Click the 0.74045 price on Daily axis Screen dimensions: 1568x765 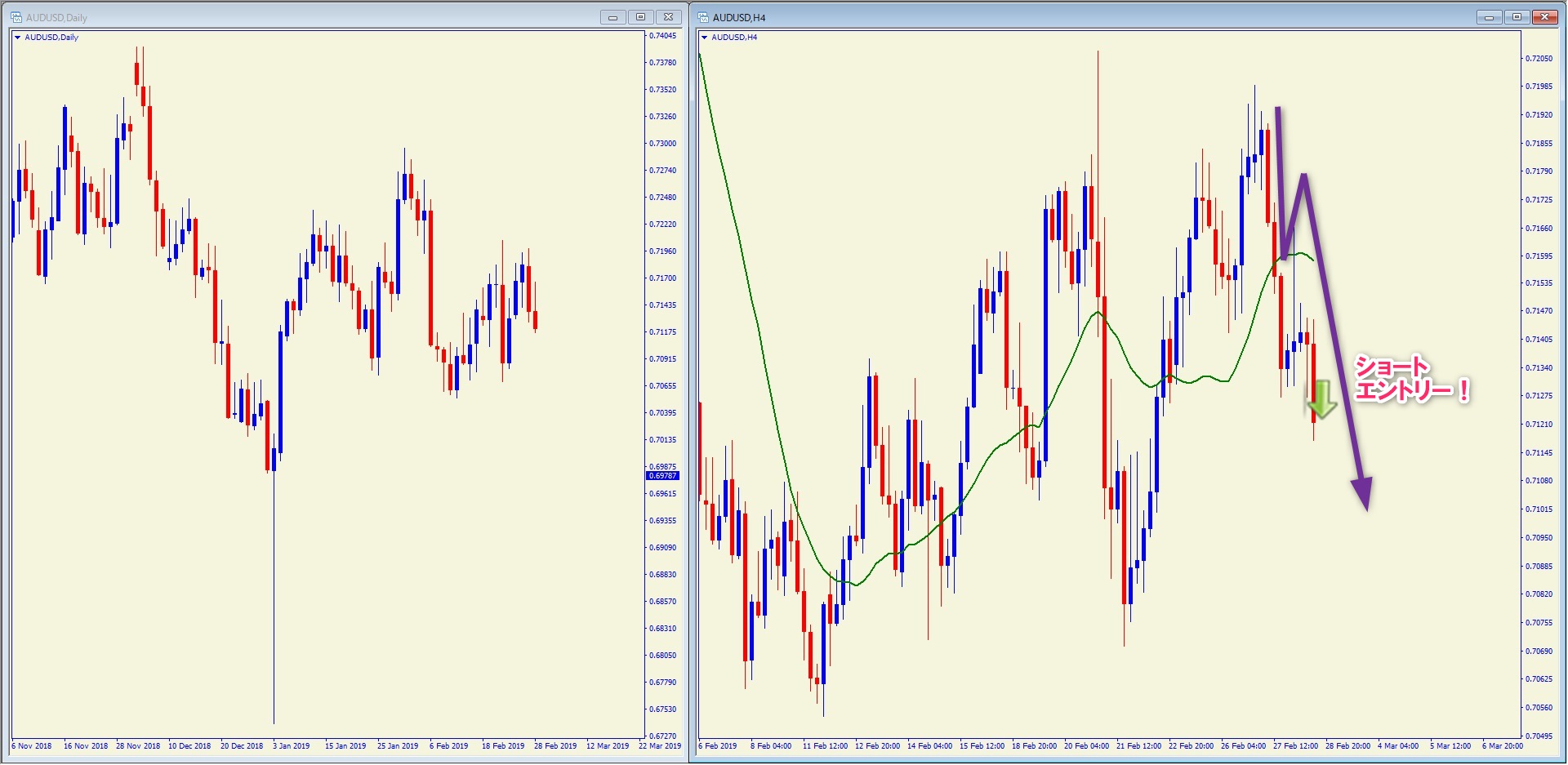coord(662,36)
